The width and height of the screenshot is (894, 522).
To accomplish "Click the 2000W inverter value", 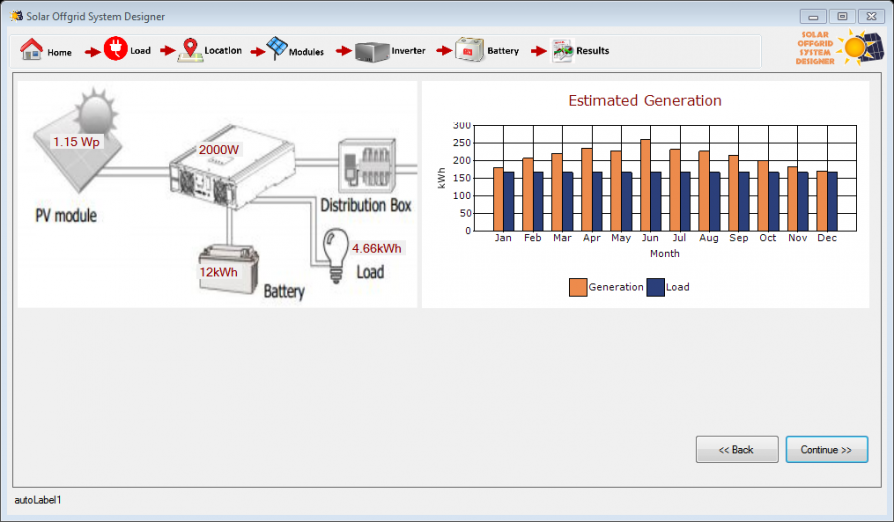I will coord(218,150).
